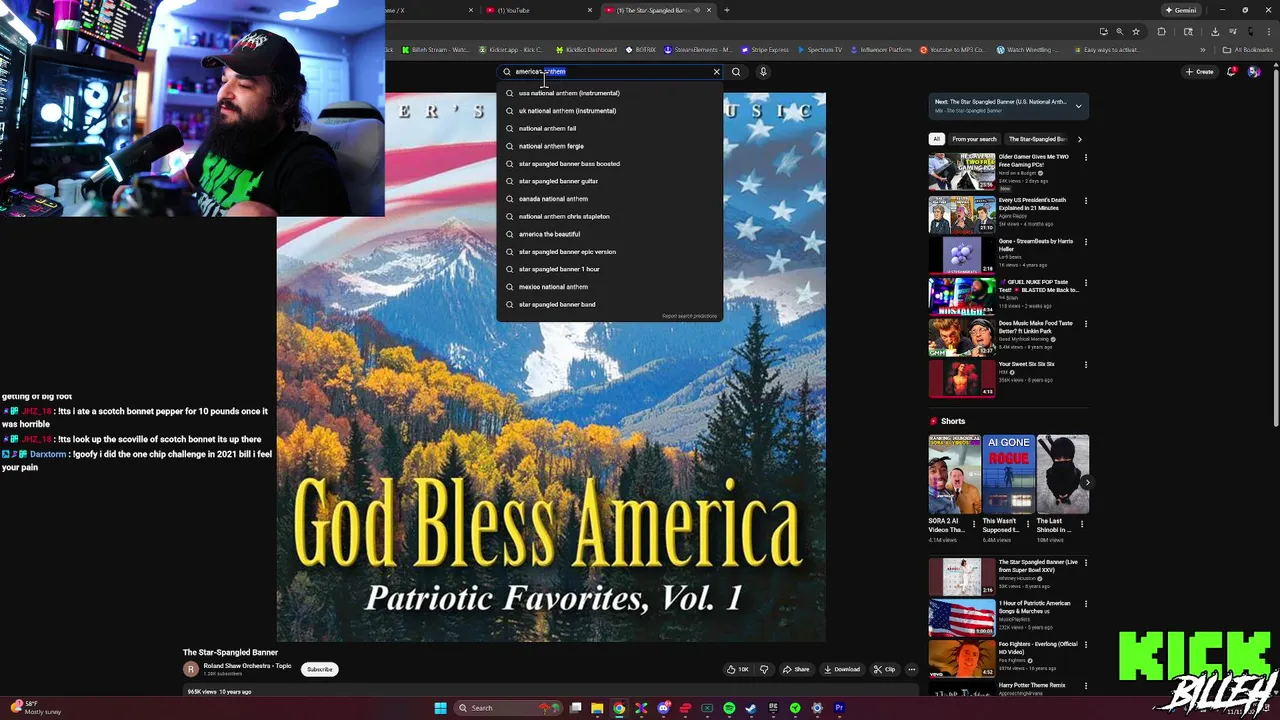Viewport: 1280px width, 720px height.
Task: Open Premiere Pro from the taskbar
Action: [x=839, y=708]
